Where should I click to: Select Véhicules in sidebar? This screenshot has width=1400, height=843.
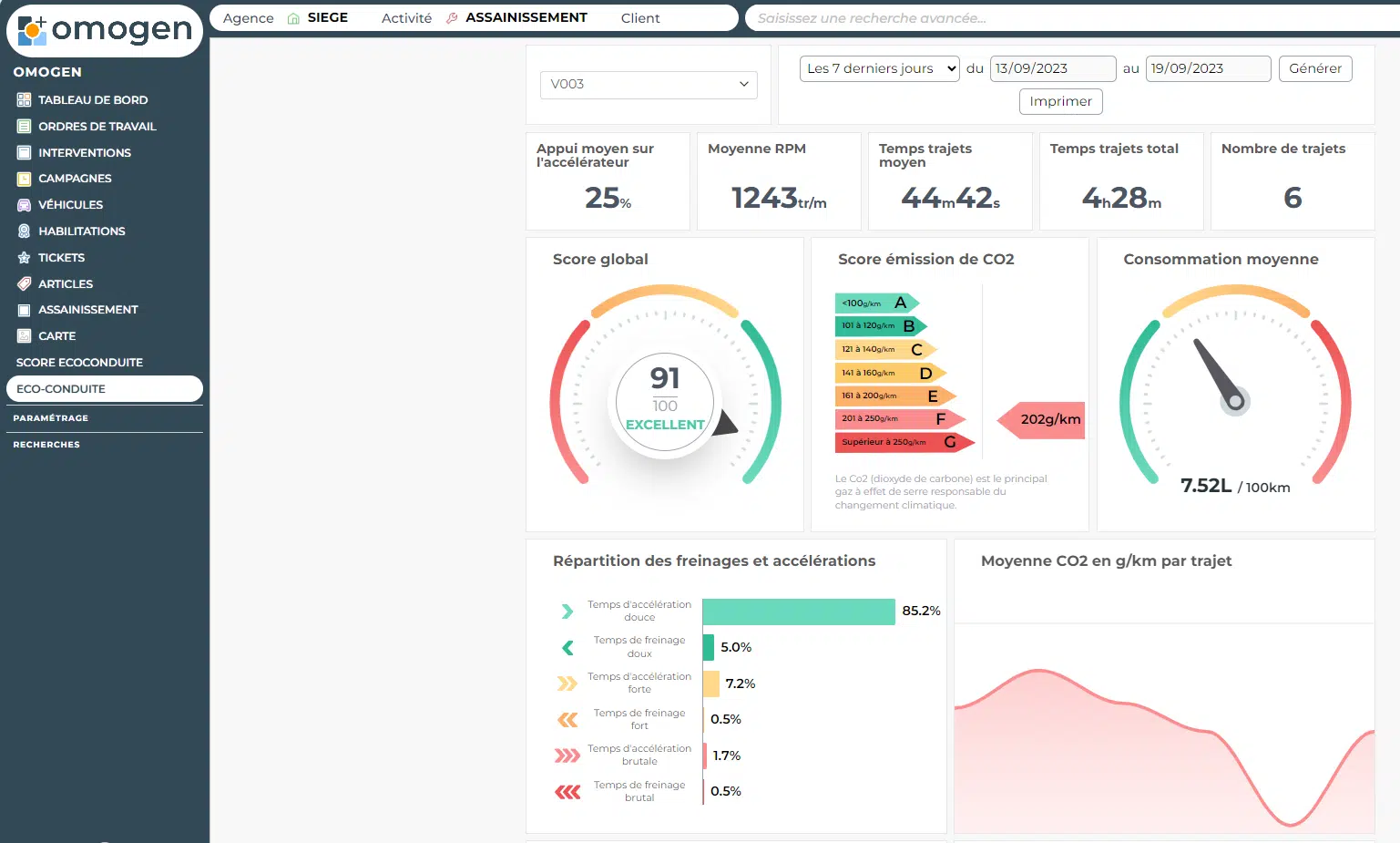pyautogui.click(x=70, y=205)
